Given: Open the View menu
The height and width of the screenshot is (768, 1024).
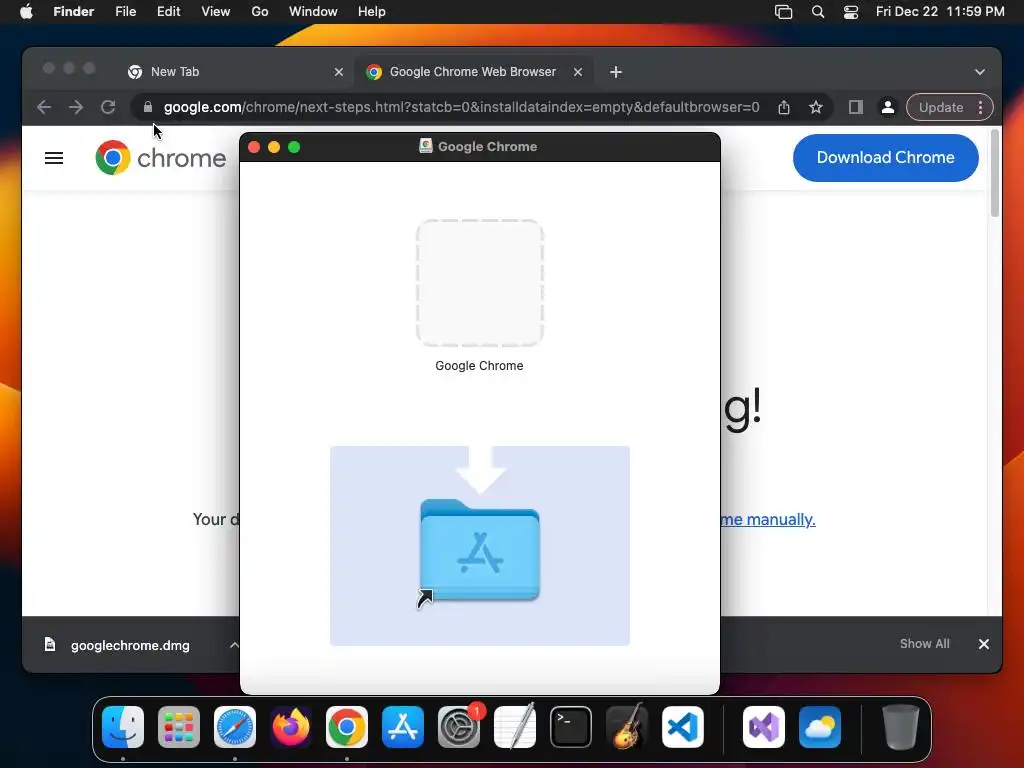Looking at the screenshot, I should [216, 12].
